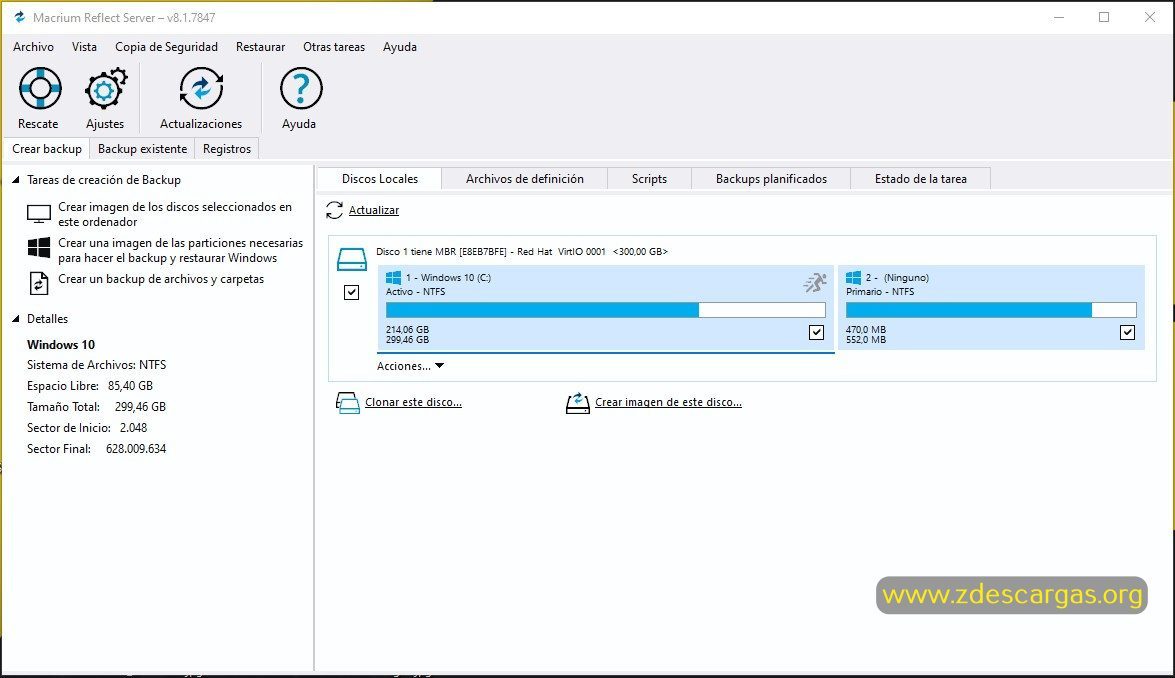Image resolution: width=1175 pixels, height=678 pixels.
Task: Click Sector de Inicio 2.048 value
Action: [x=133, y=428]
